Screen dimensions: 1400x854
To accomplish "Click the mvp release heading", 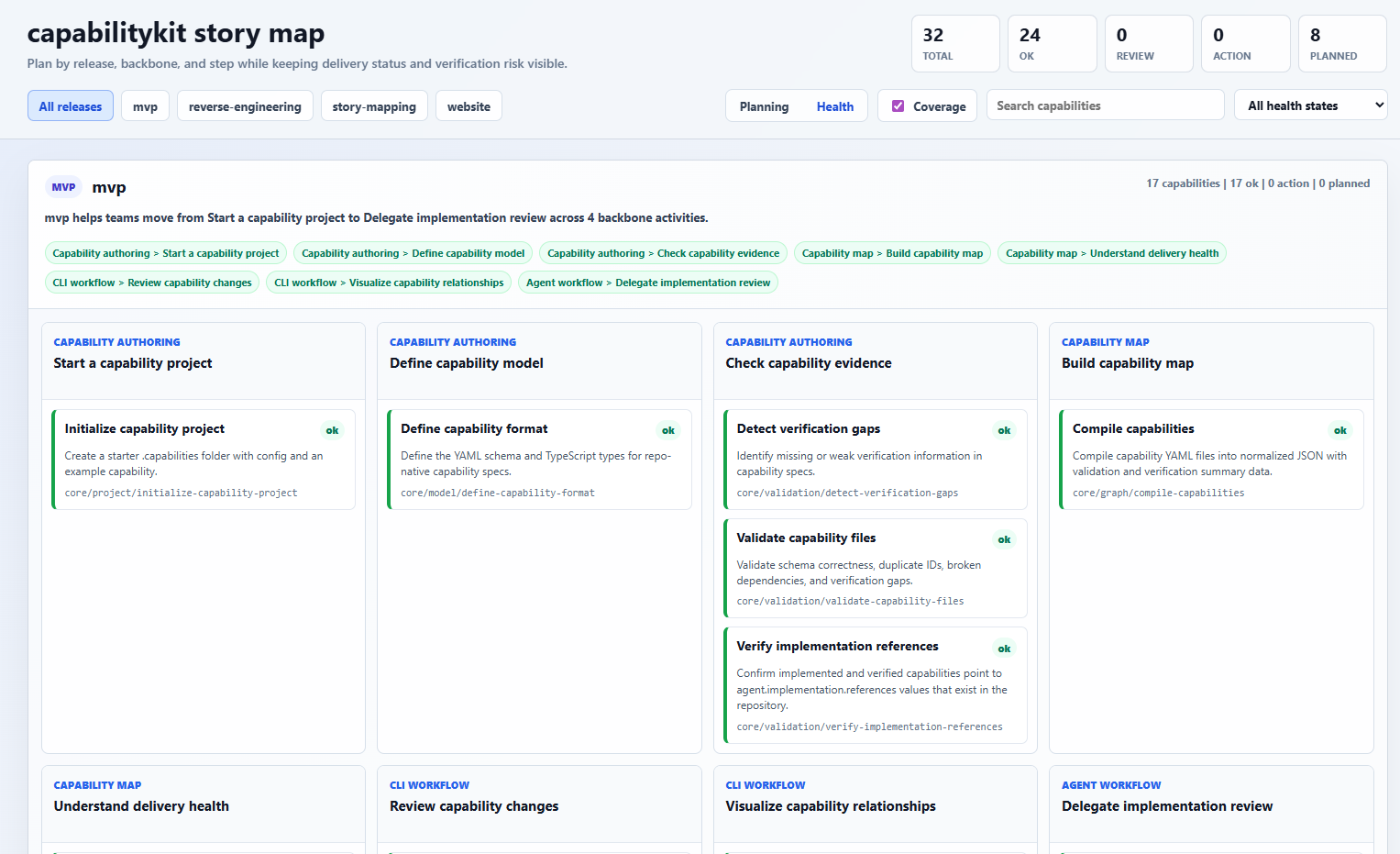I will click(109, 187).
